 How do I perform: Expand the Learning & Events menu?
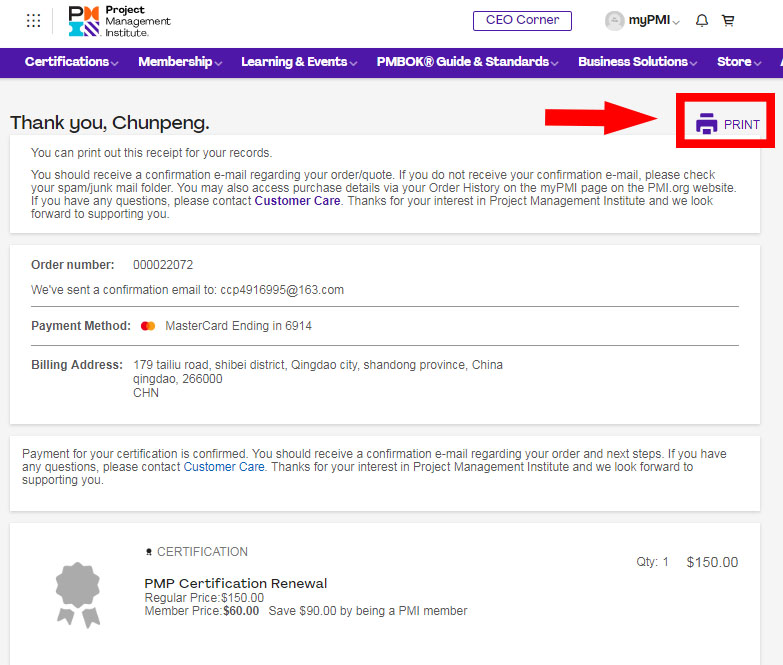point(299,62)
